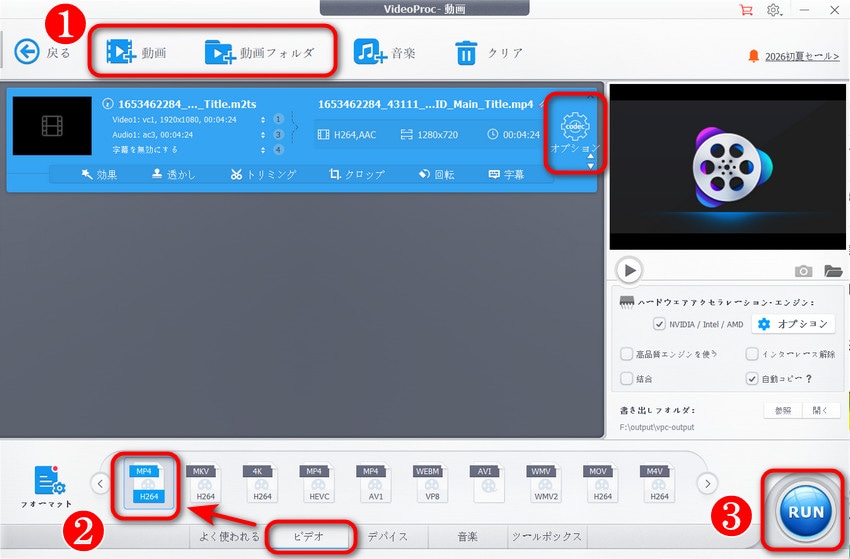Switch to 音楽 tab at bottom
The image size is (850, 559).
point(468,537)
